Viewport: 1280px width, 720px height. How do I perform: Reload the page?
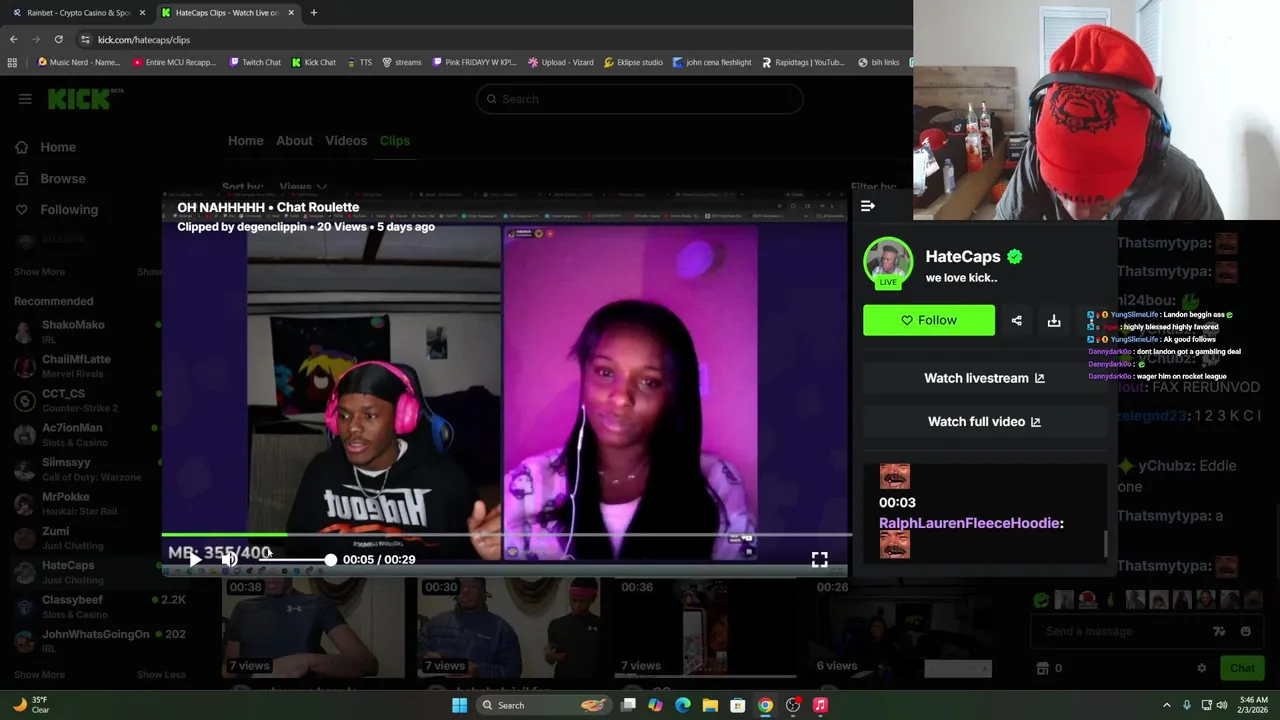point(59,39)
